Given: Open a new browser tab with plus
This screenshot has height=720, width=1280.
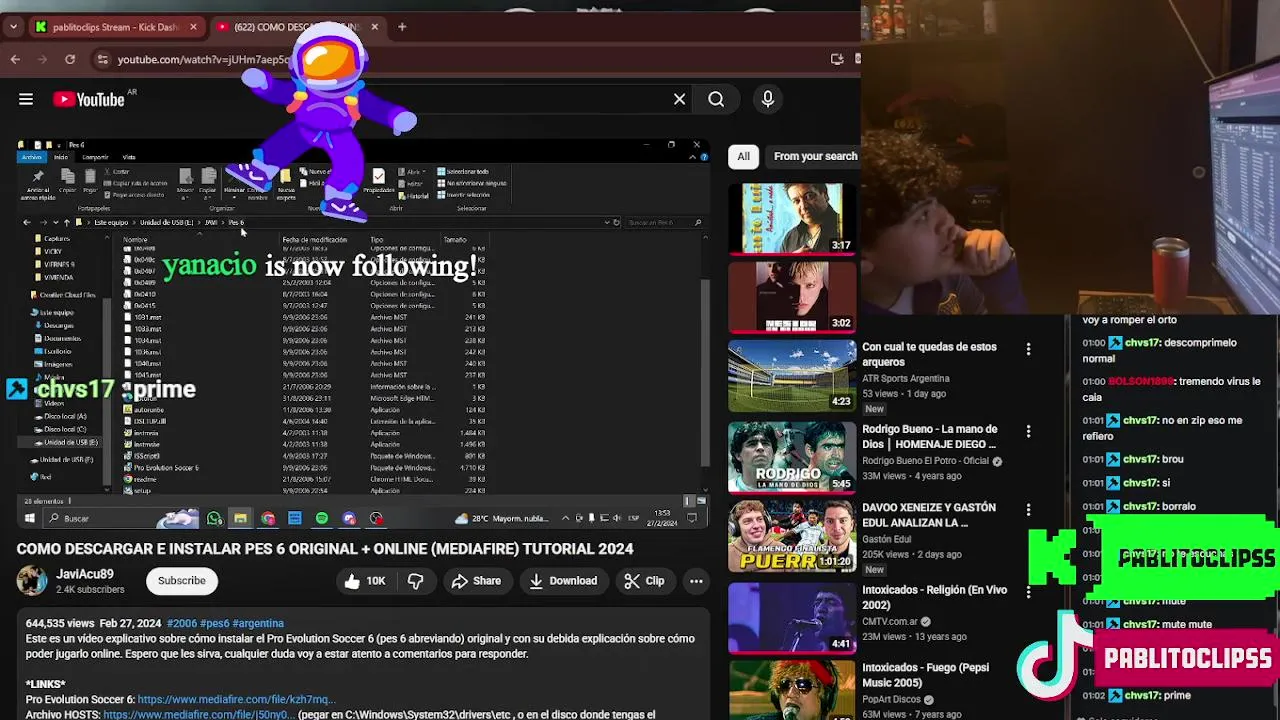Looking at the screenshot, I should pyautogui.click(x=402, y=27).
